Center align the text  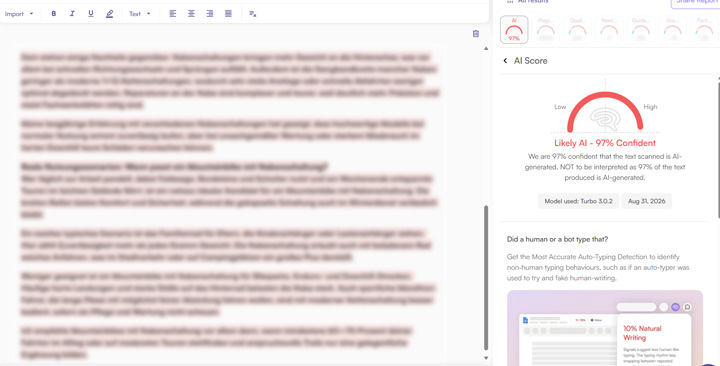(x=191, y=14)
